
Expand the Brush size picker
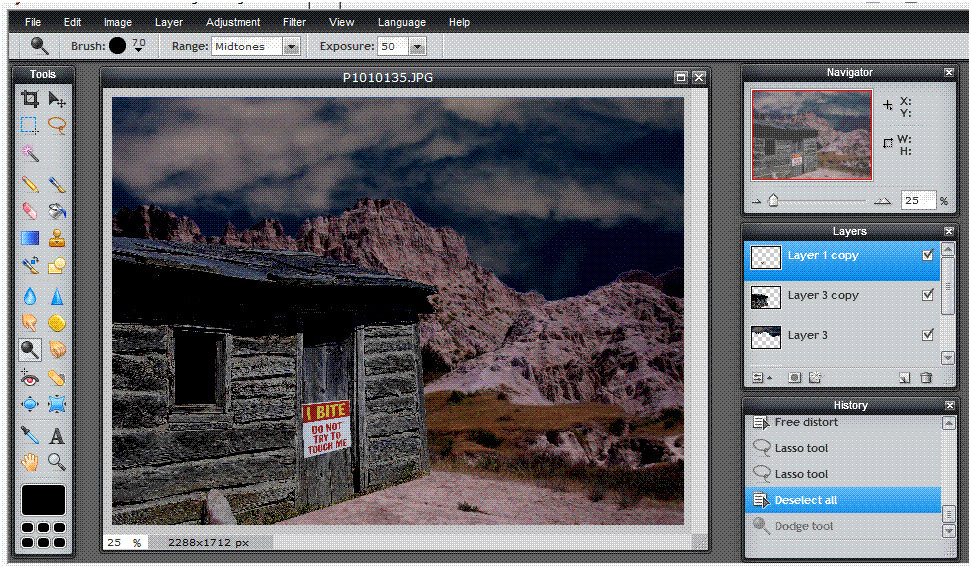click(x=138, y=46)
